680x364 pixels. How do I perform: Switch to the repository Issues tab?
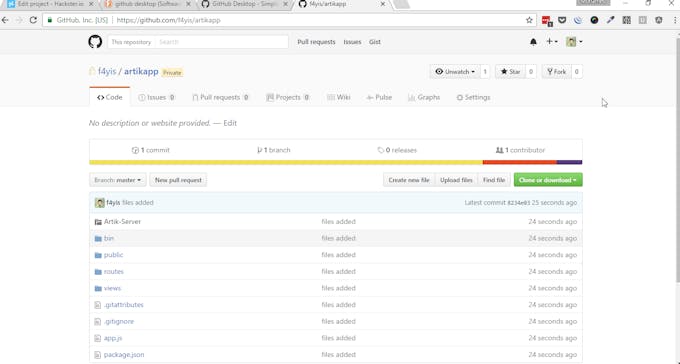tap(157, 97)
